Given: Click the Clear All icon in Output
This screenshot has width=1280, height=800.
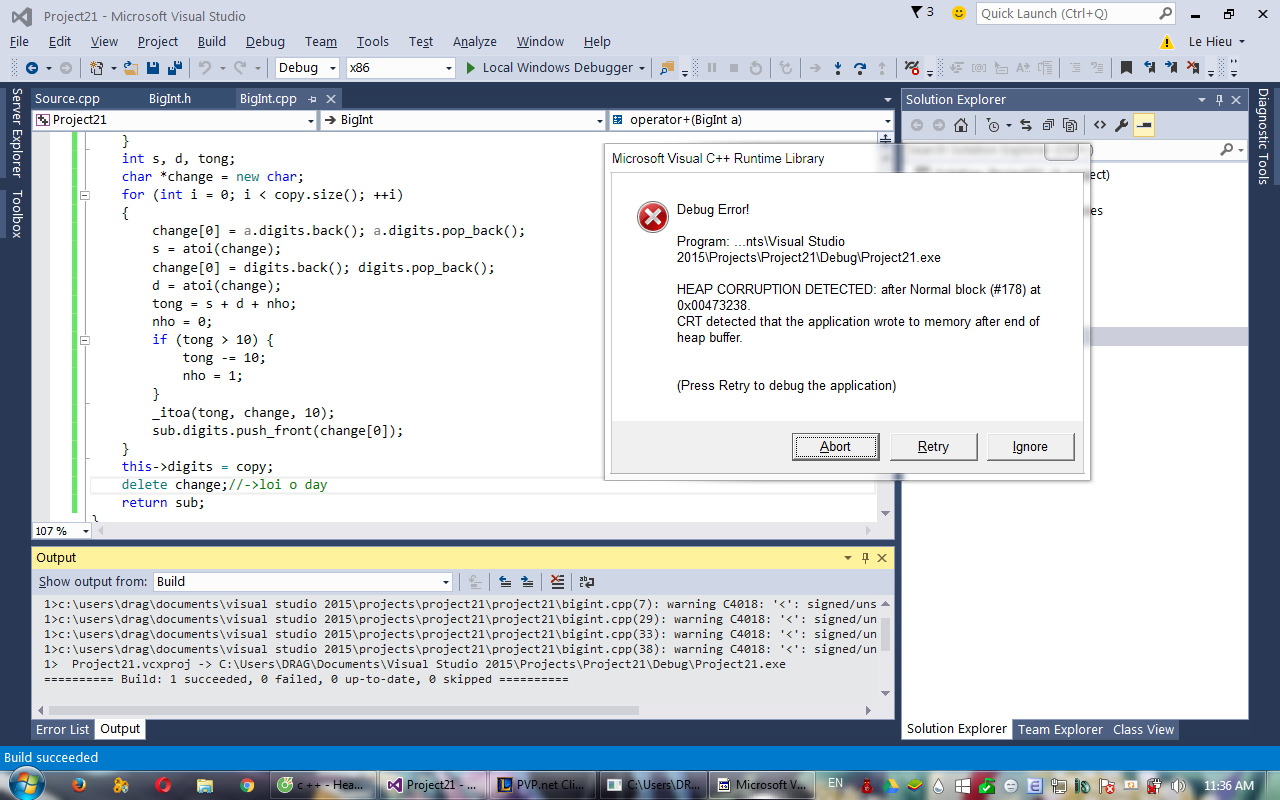Looking at the screenshot, I should point(558,582).
